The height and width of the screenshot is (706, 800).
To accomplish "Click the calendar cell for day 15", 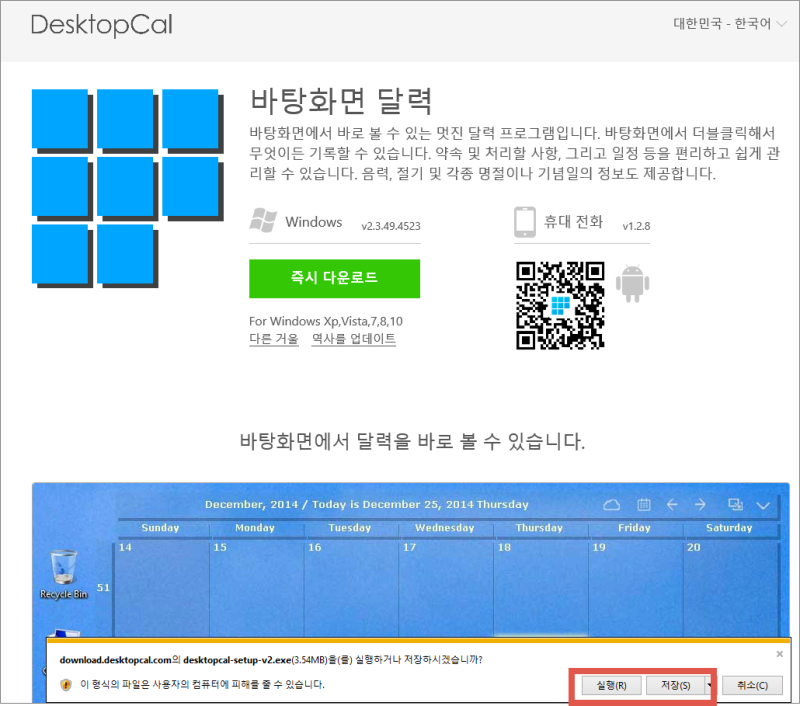I will point(257,589).
